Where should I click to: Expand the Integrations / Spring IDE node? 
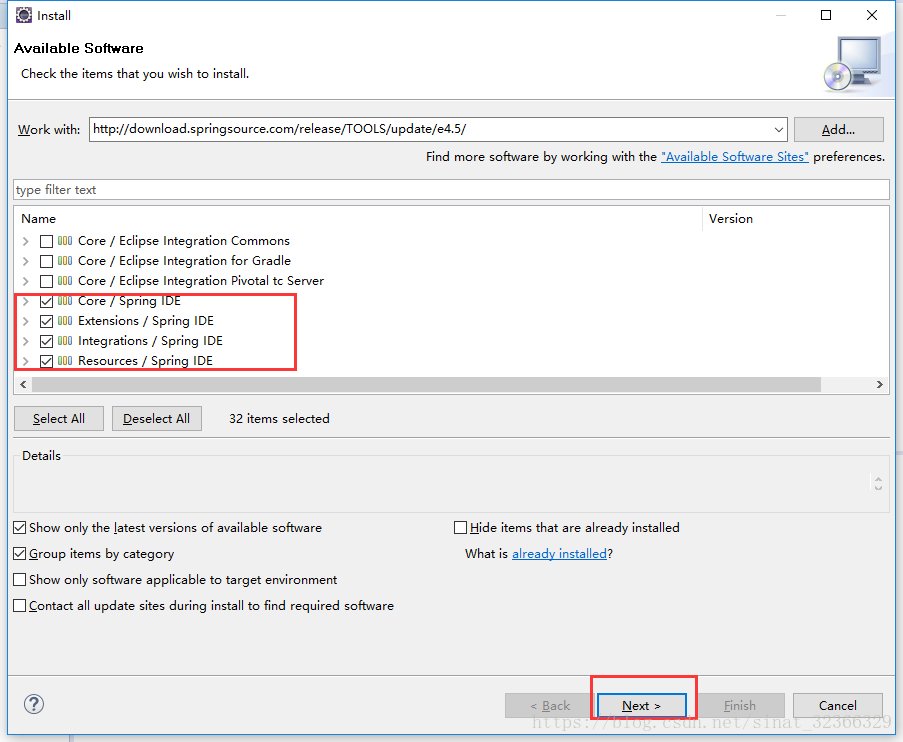coord(25,341)
